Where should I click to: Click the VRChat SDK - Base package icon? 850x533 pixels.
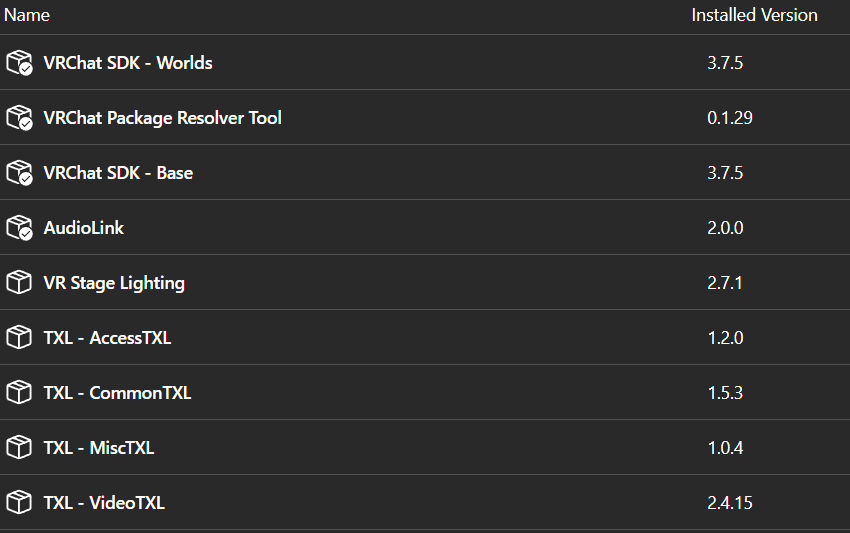coord(19,173)
